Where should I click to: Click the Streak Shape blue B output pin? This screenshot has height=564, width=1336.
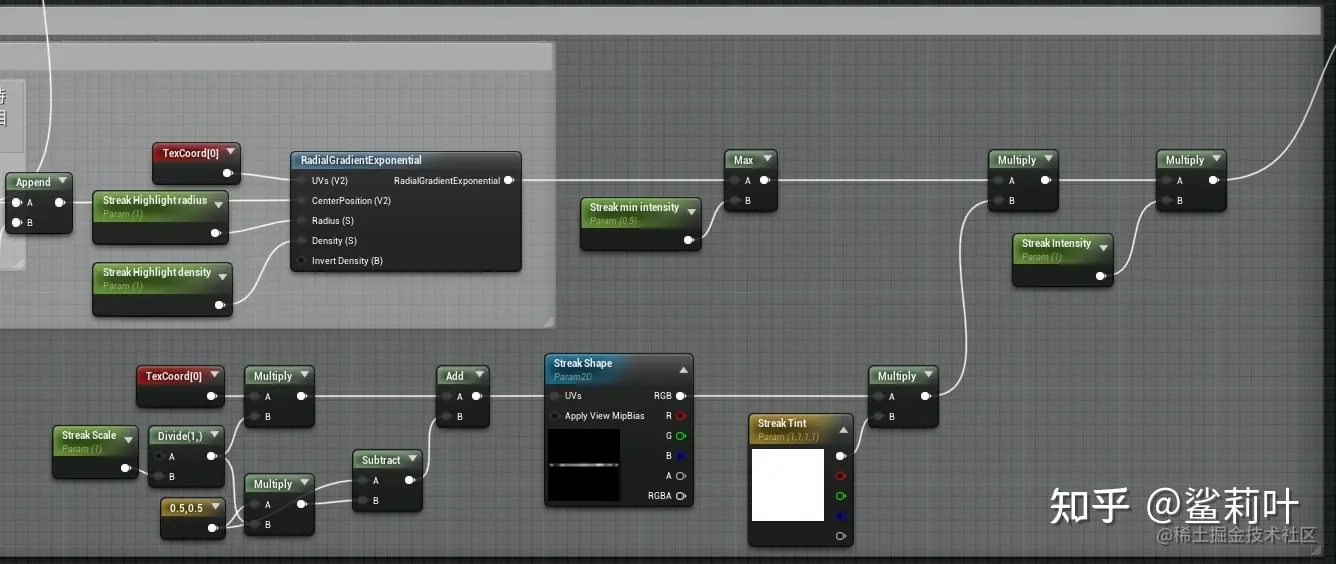[681, 456]
